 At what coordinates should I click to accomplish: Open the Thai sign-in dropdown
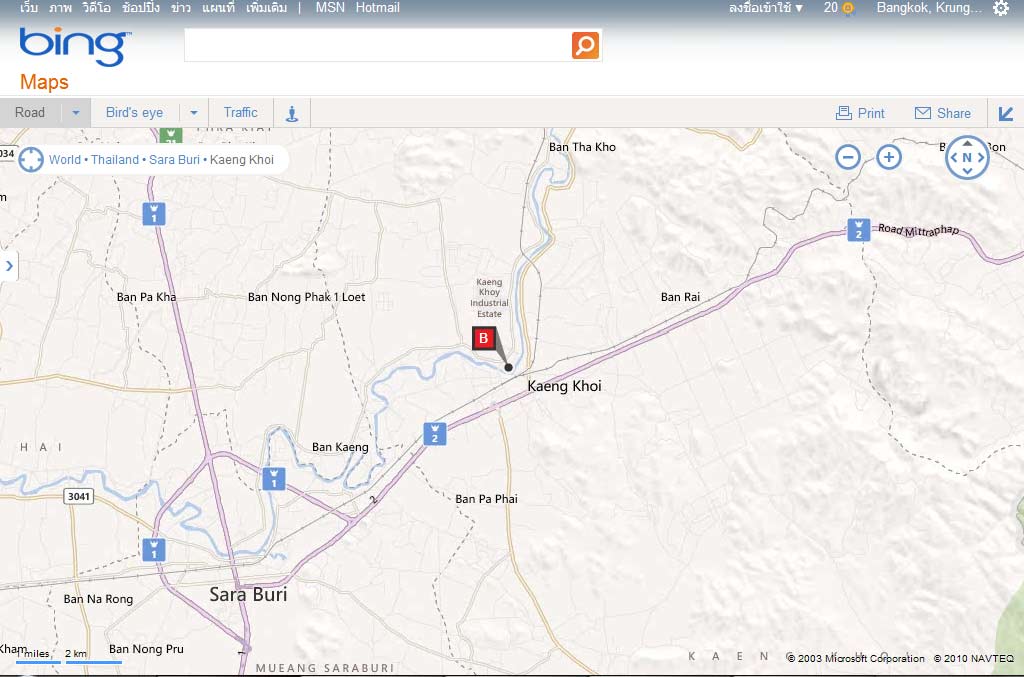pos(766,8)
